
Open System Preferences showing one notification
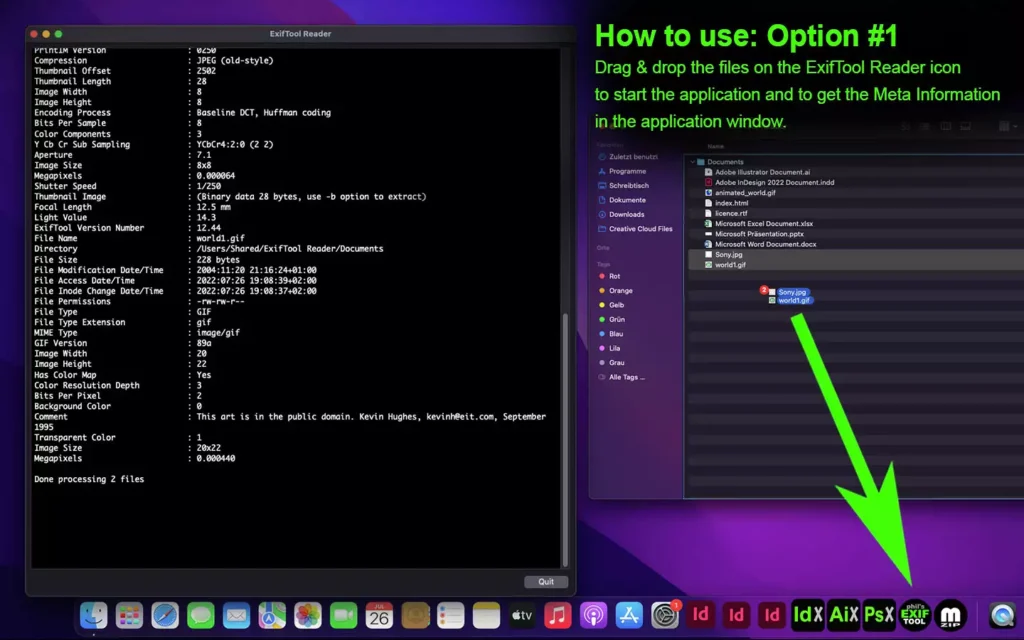click(663, 615)
